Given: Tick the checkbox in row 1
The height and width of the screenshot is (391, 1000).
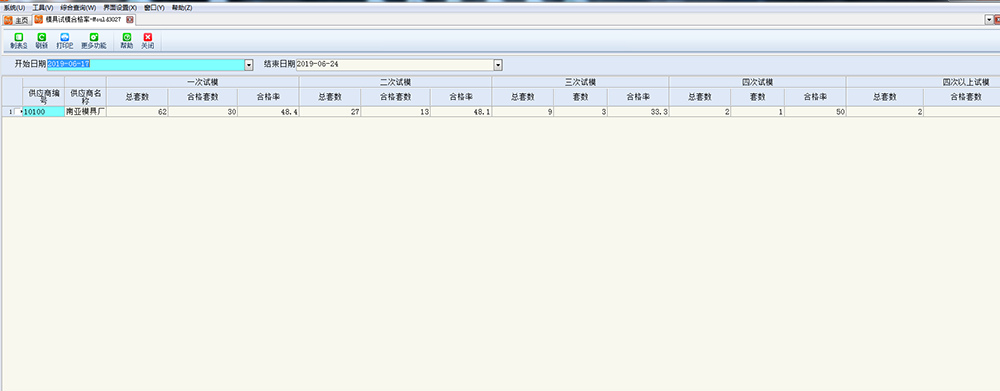Looking at the screenshot, I should [17, 112].
